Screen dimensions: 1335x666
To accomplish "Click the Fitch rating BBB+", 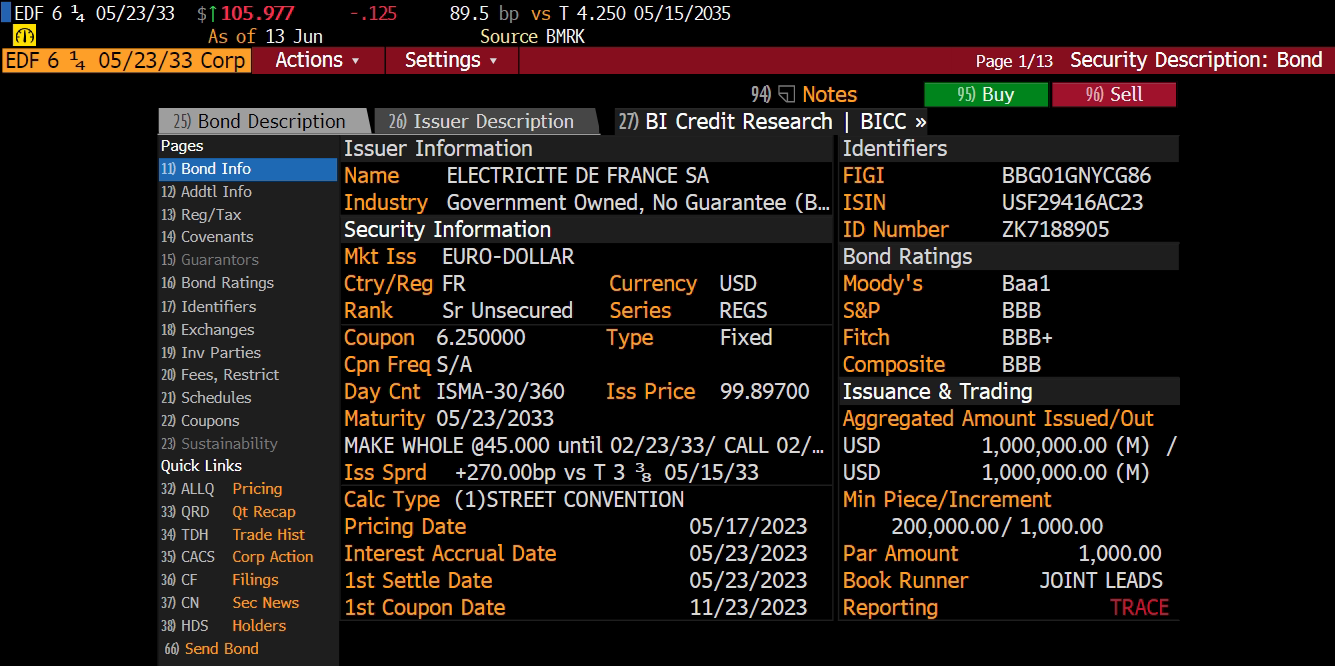I will click(x=1027, y=338).
